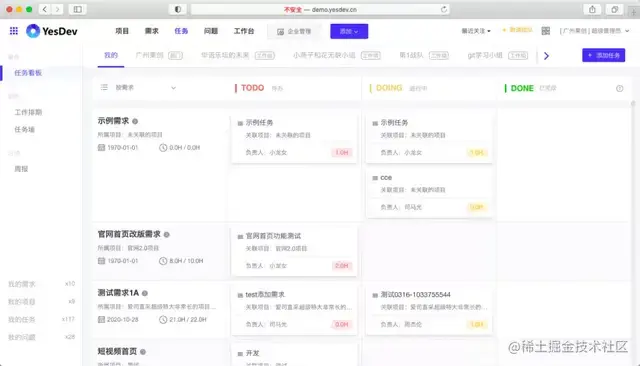Switch to the git学习小组 tab
640x366 pixels.
pyautogui.click(x=498, y=55)
